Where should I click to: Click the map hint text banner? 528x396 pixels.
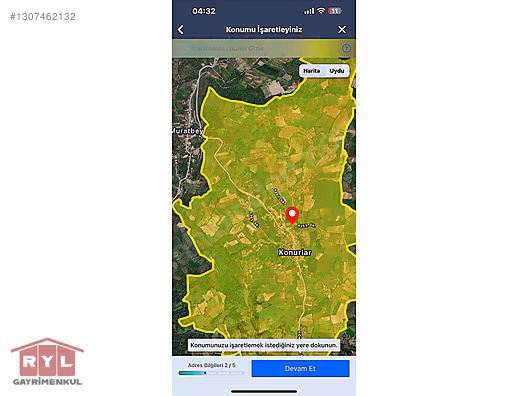coord(264,345)
